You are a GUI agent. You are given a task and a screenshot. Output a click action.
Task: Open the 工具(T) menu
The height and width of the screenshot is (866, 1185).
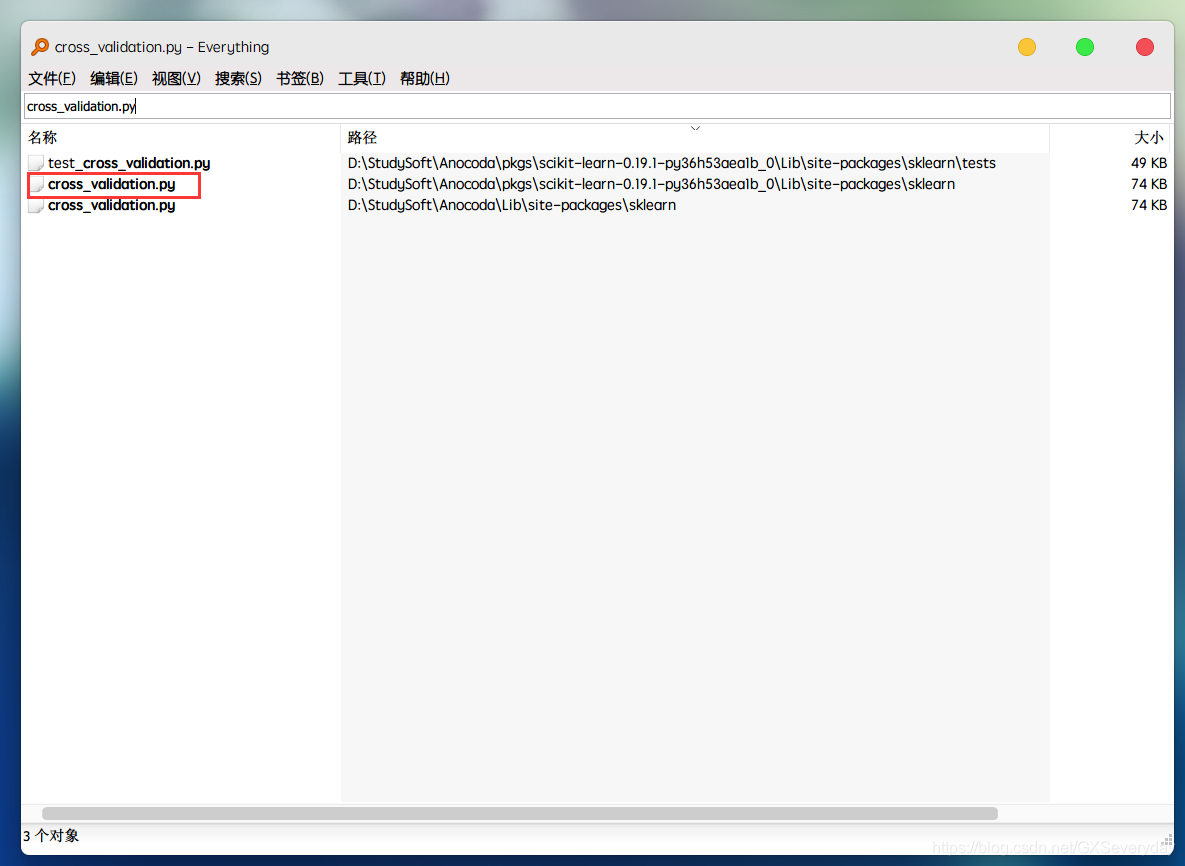tap(362, 79)
